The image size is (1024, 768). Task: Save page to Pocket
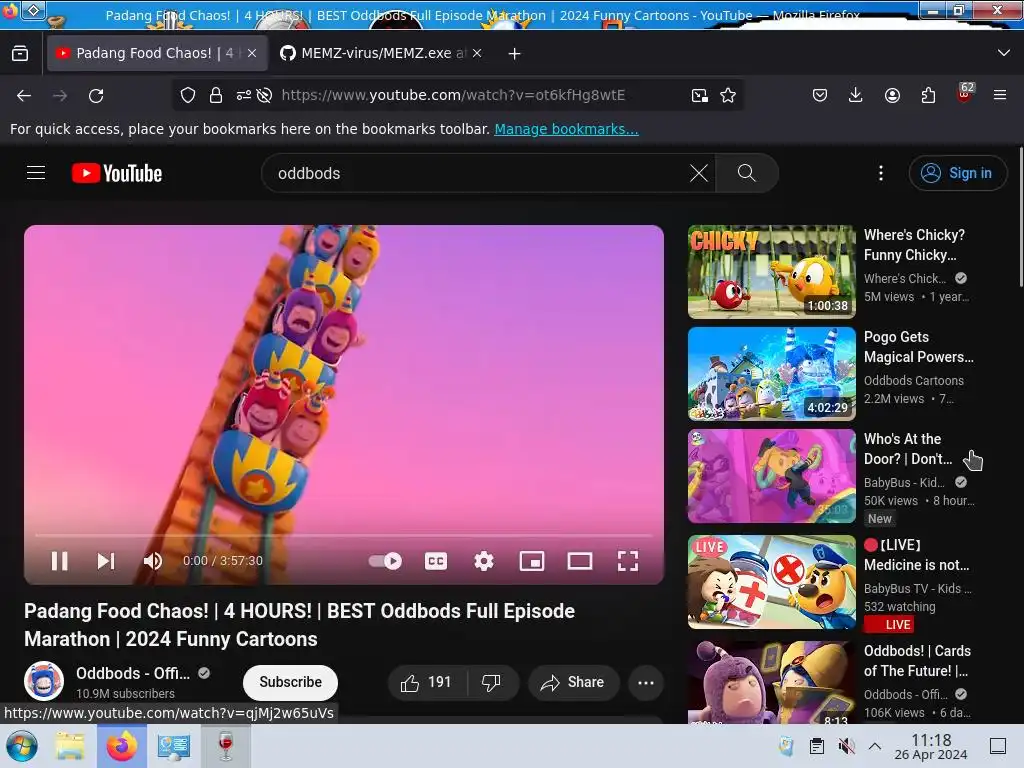coord(820,95)
